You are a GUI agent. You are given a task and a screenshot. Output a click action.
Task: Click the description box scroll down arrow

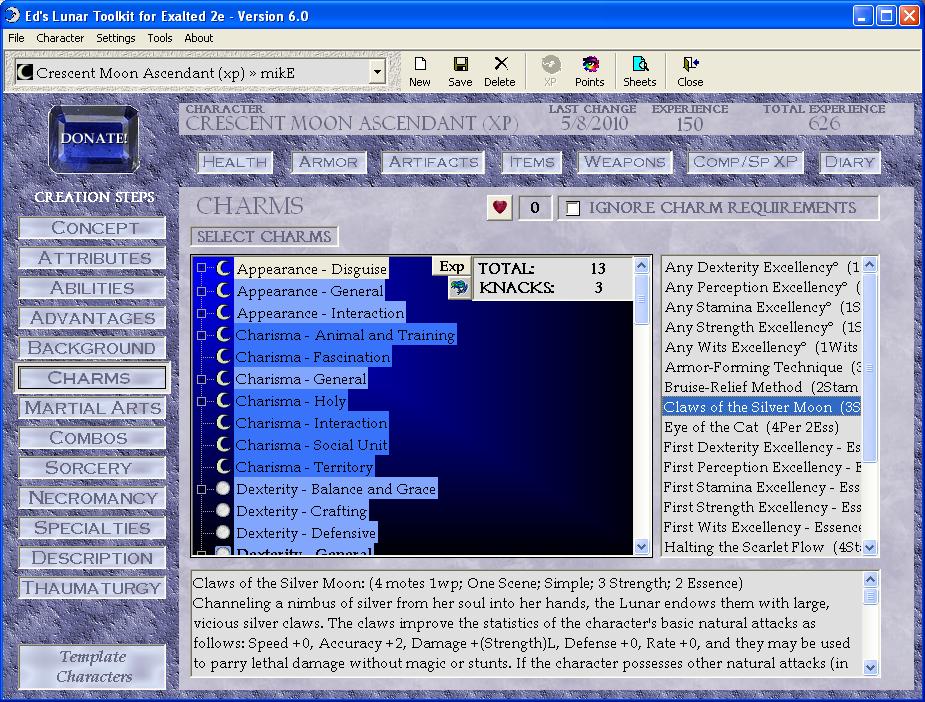[x=870, y=667]
